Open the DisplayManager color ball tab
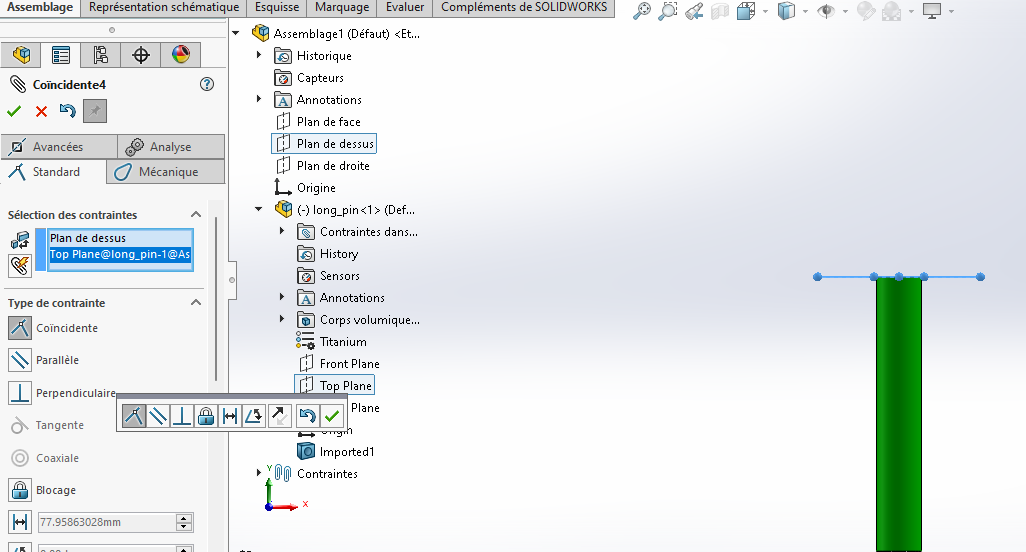 tap(180, 55)
